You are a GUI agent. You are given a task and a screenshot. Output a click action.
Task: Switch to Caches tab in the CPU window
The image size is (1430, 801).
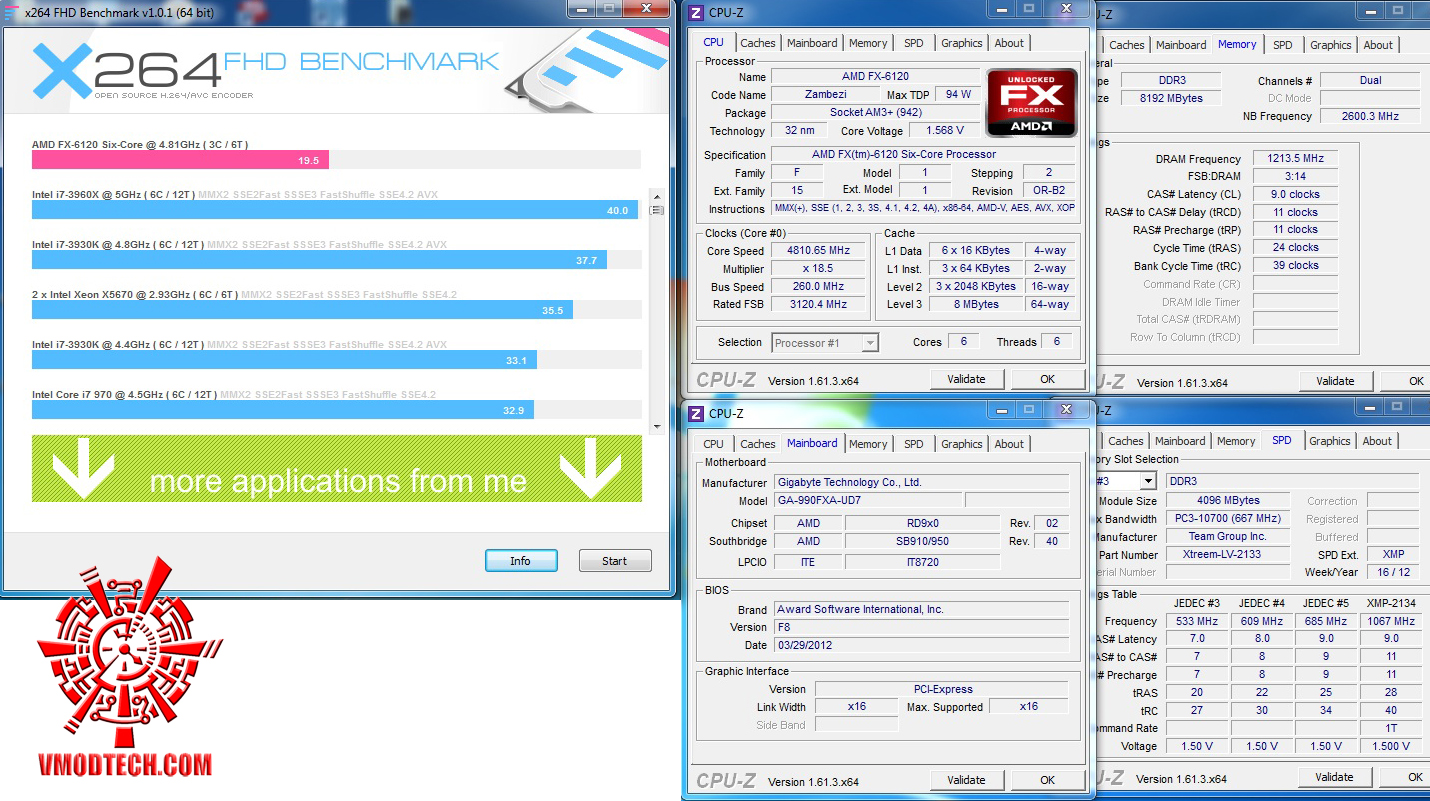(758, 43)
